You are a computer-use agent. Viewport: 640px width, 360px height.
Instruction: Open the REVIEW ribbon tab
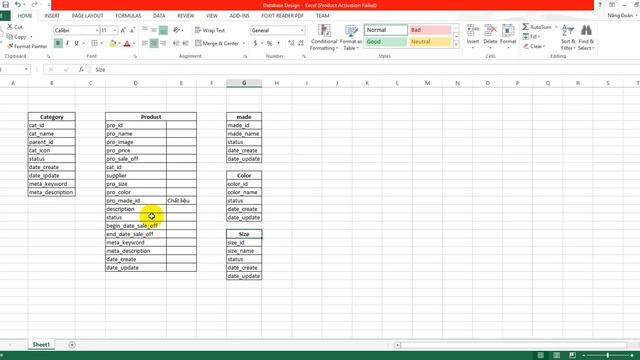tap(186, 16)
